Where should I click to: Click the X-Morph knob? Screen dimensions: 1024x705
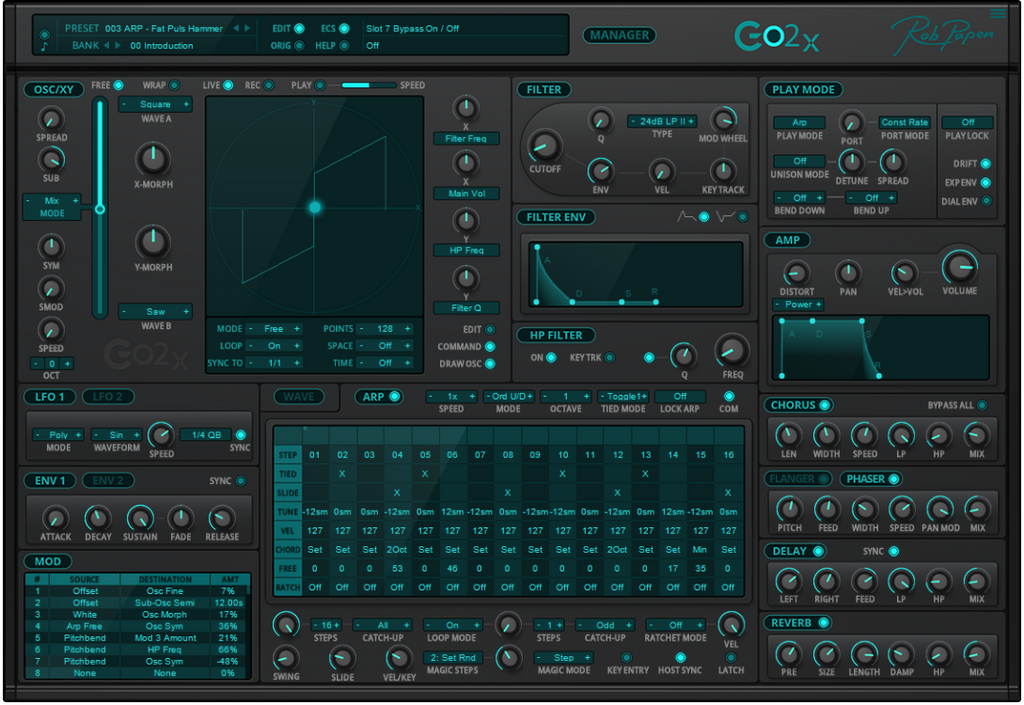pos(153,159)
